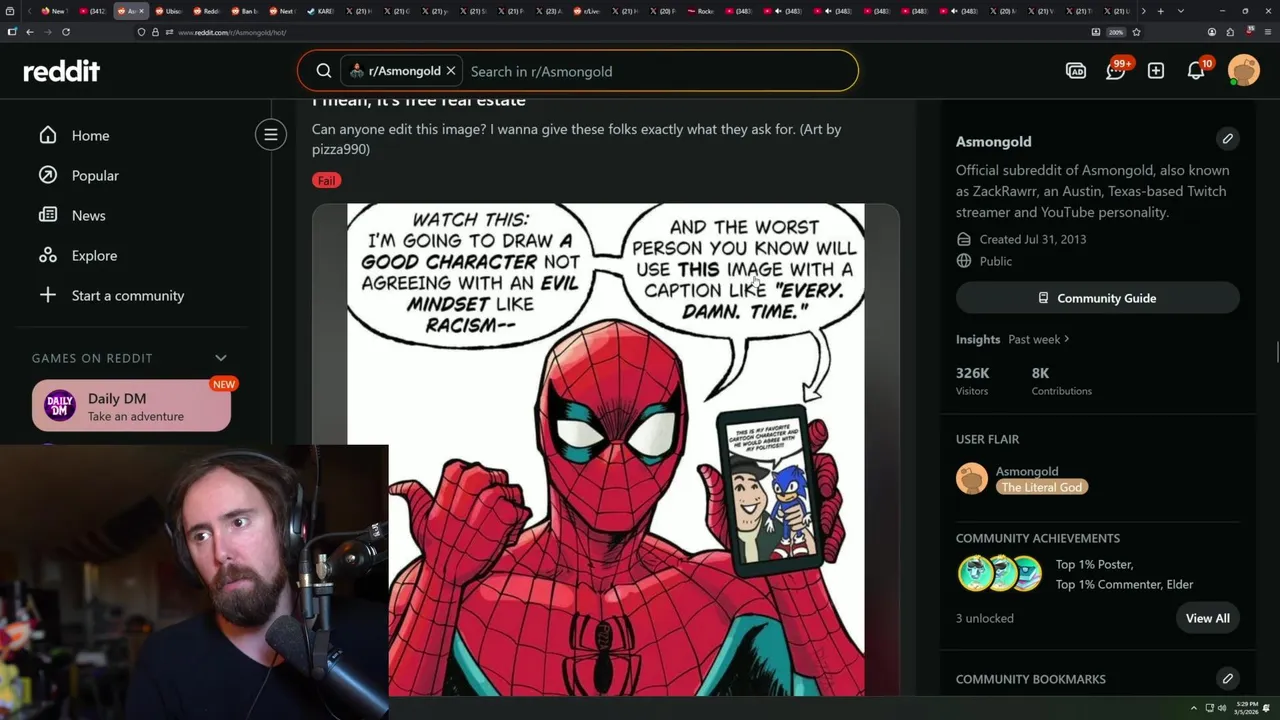This screenshot has width=1280, height=720.
Task: Open the list all tabs dropdown
Action: tap(1181, 11)
